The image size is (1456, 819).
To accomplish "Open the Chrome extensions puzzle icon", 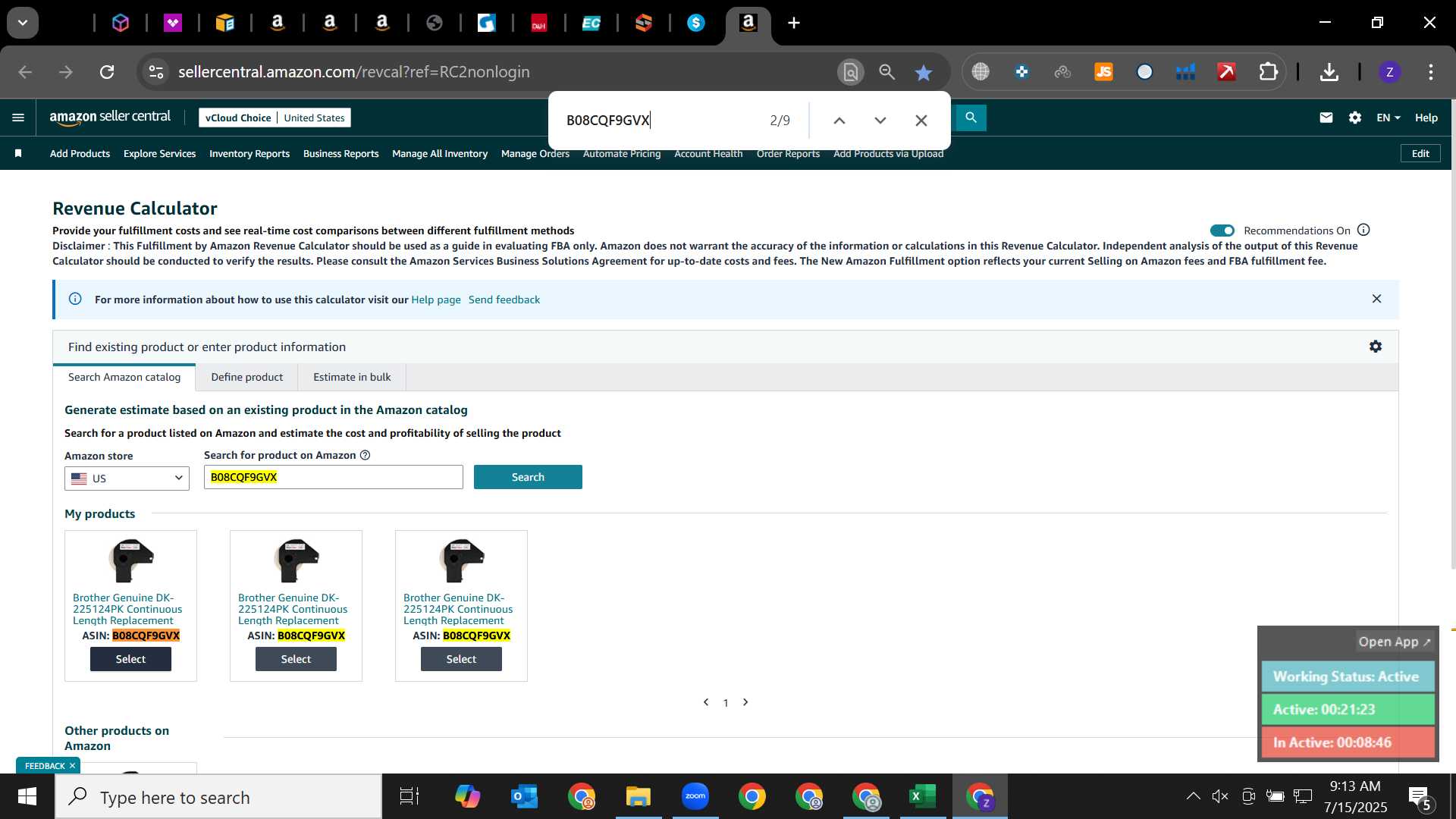I will 1268,72.
